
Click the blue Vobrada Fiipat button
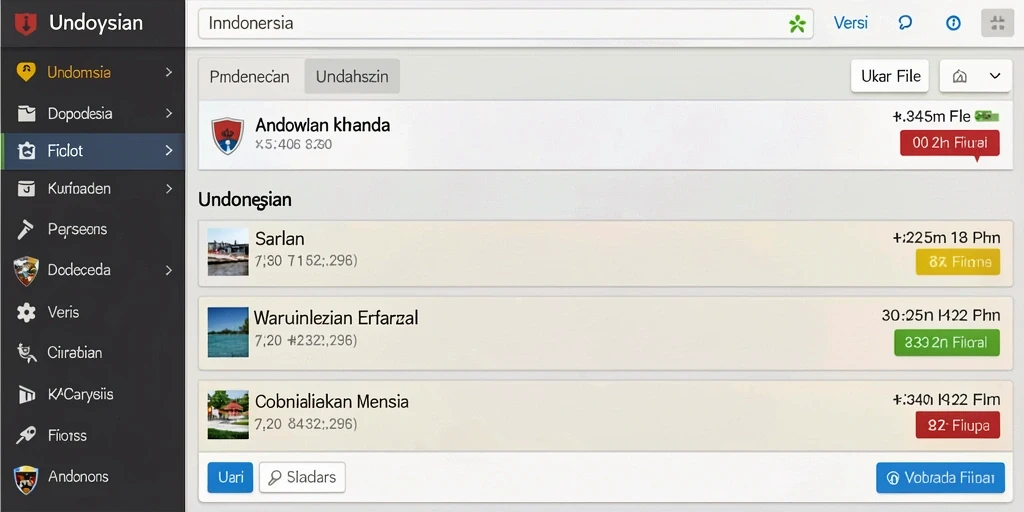point(940,478)
